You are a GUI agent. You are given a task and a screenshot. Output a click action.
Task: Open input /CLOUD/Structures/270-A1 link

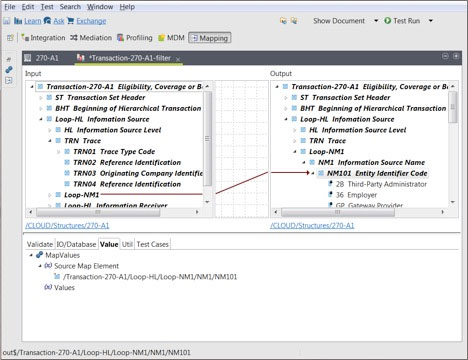point(67,226)
